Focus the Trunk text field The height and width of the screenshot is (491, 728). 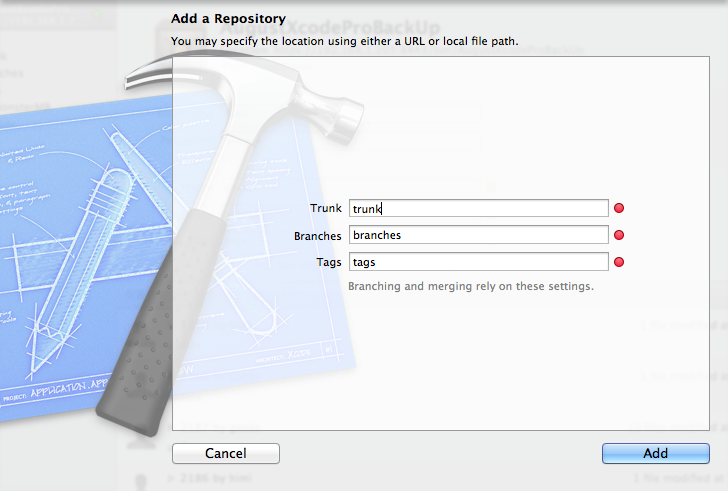click(478, 208)
